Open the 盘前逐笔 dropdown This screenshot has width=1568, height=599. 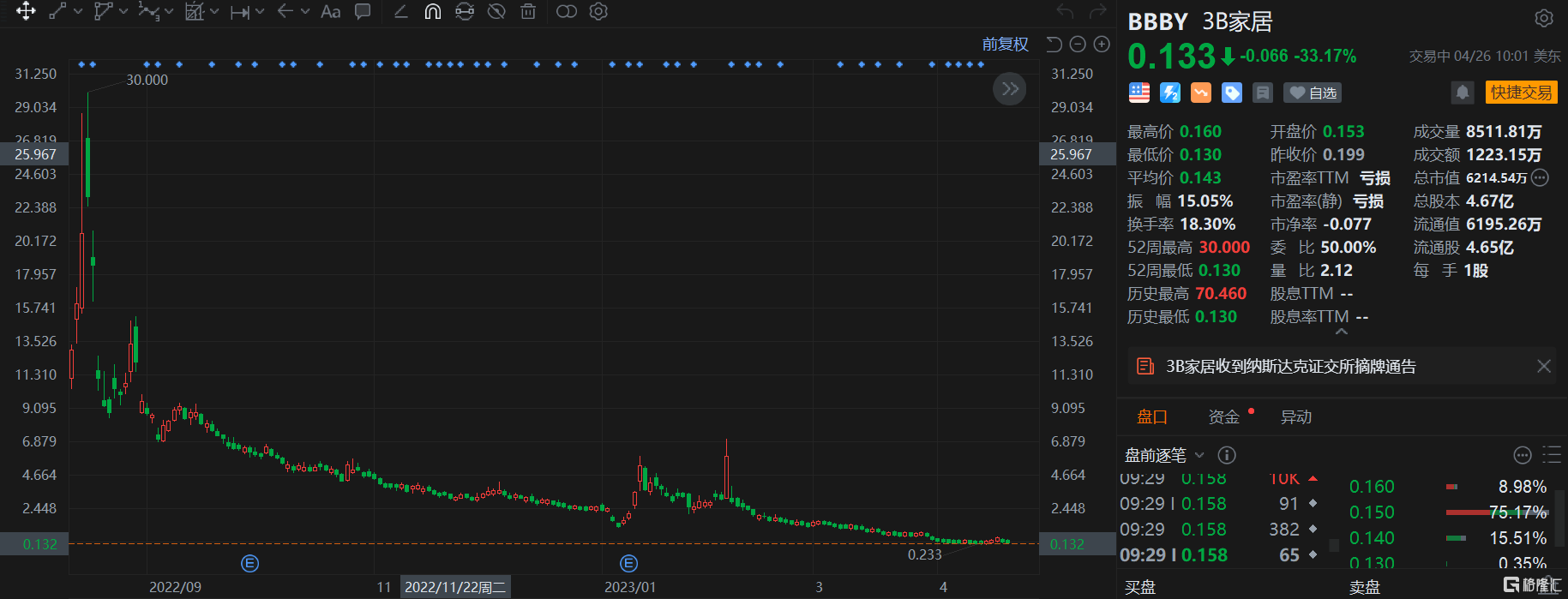click(x=1164, y=455)
